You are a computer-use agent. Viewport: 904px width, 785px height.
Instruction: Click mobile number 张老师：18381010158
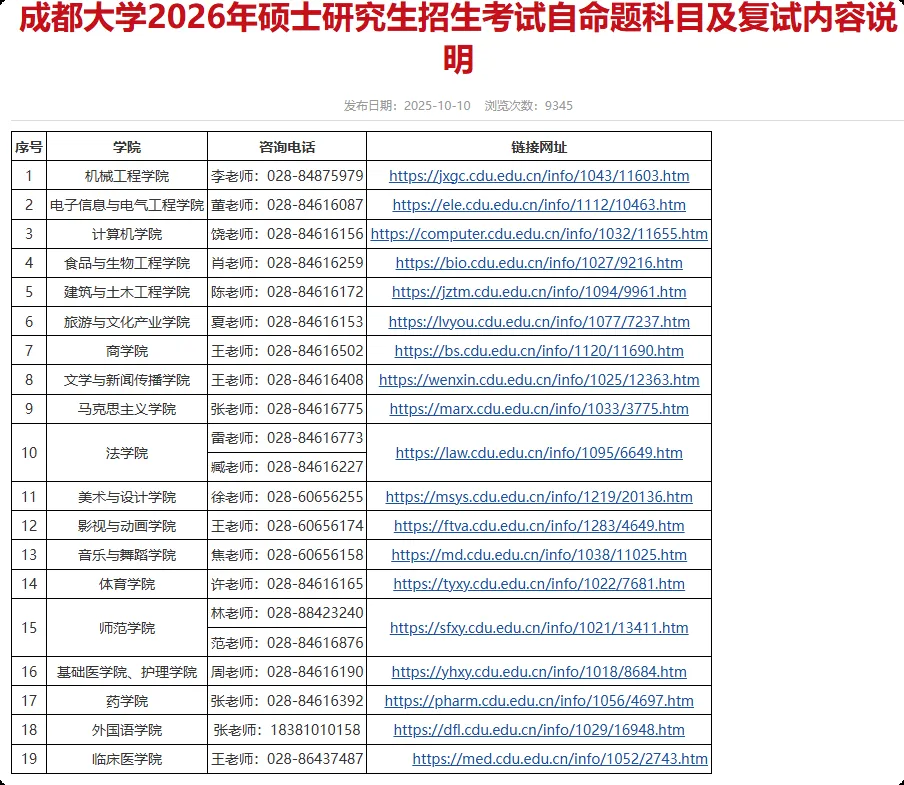(x=287, y=730)
